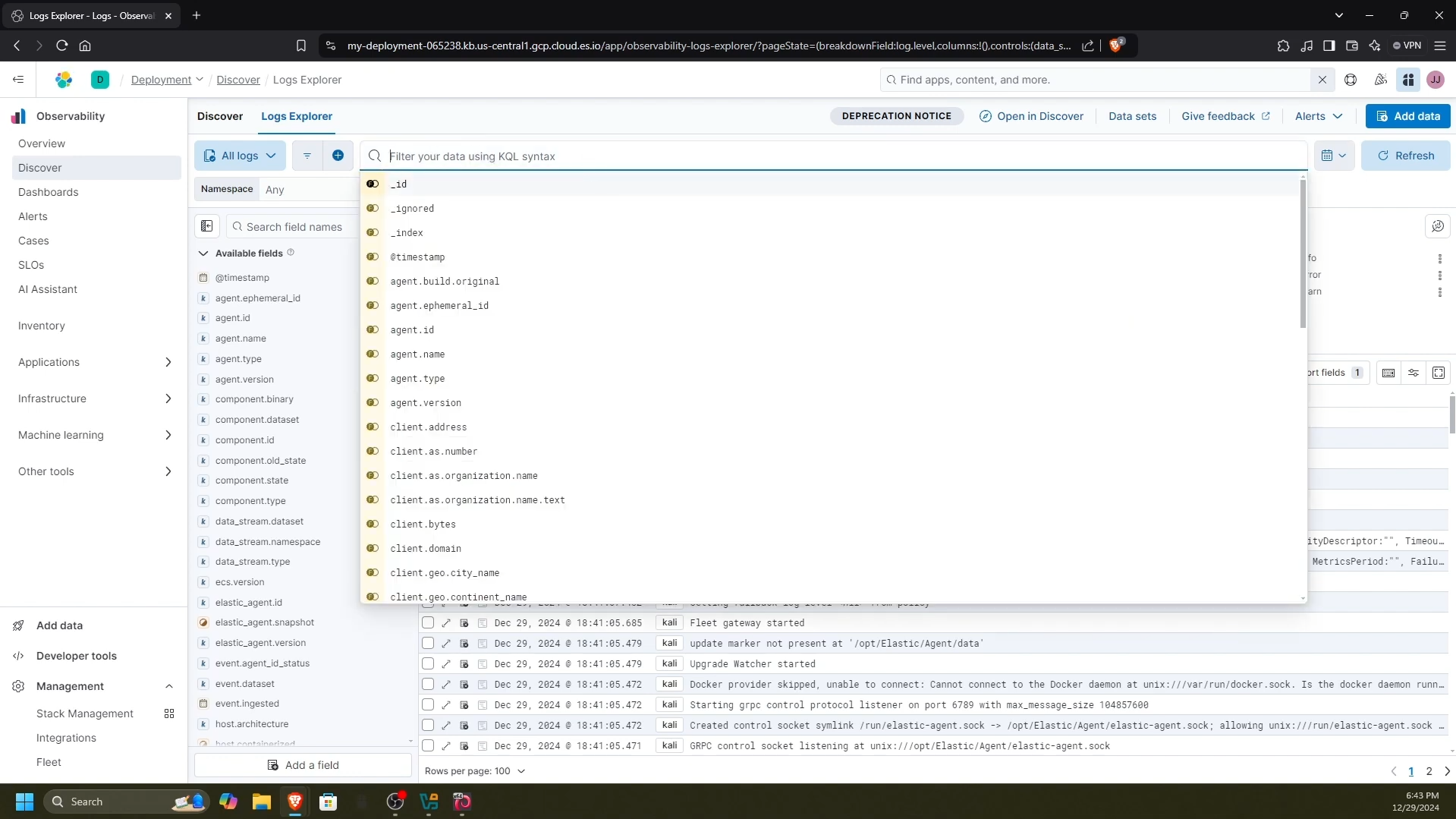Screen dimensions: 1456x819
Task: Open row actions for Upgrade Watcher started
Action: [464, 664]
